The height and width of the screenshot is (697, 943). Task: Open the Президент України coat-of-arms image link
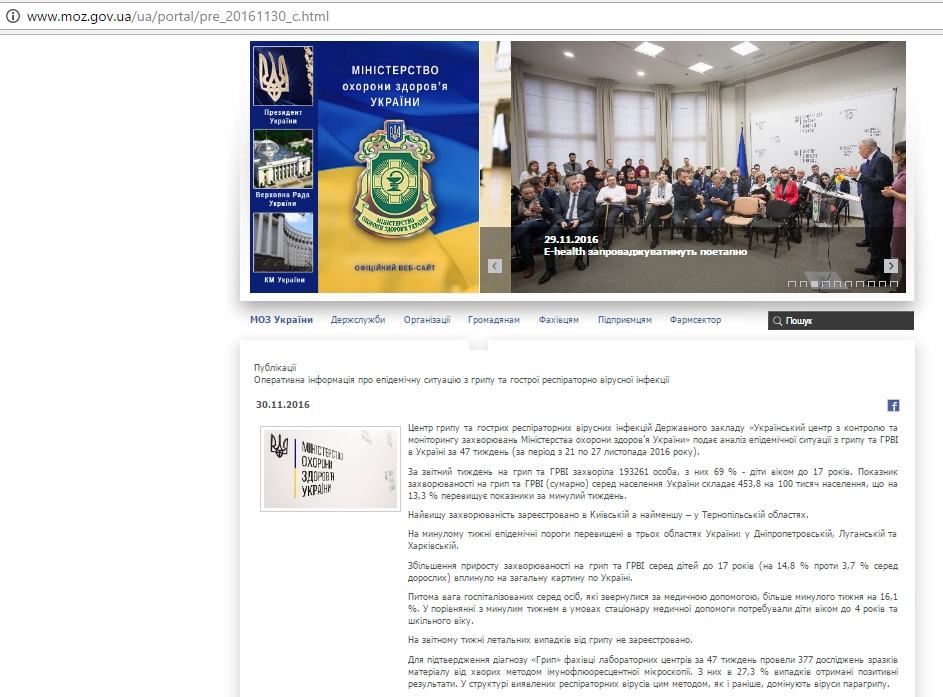[283, 76]
